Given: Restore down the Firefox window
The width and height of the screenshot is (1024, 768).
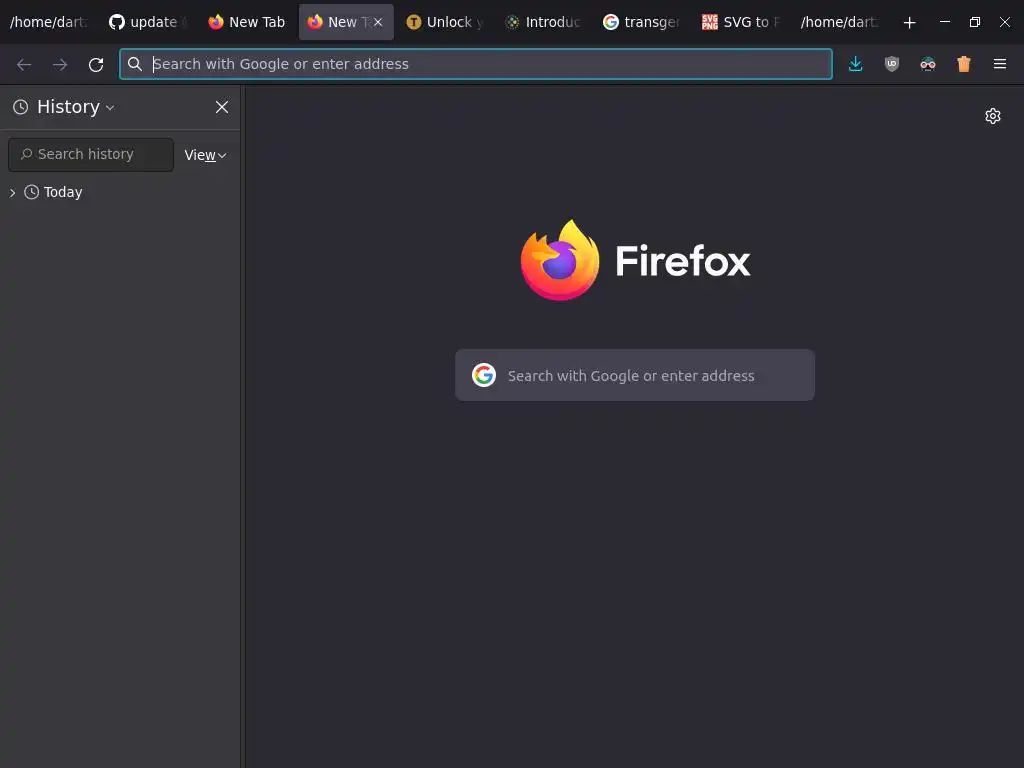Looking at the screenshot, I should 974,22.
